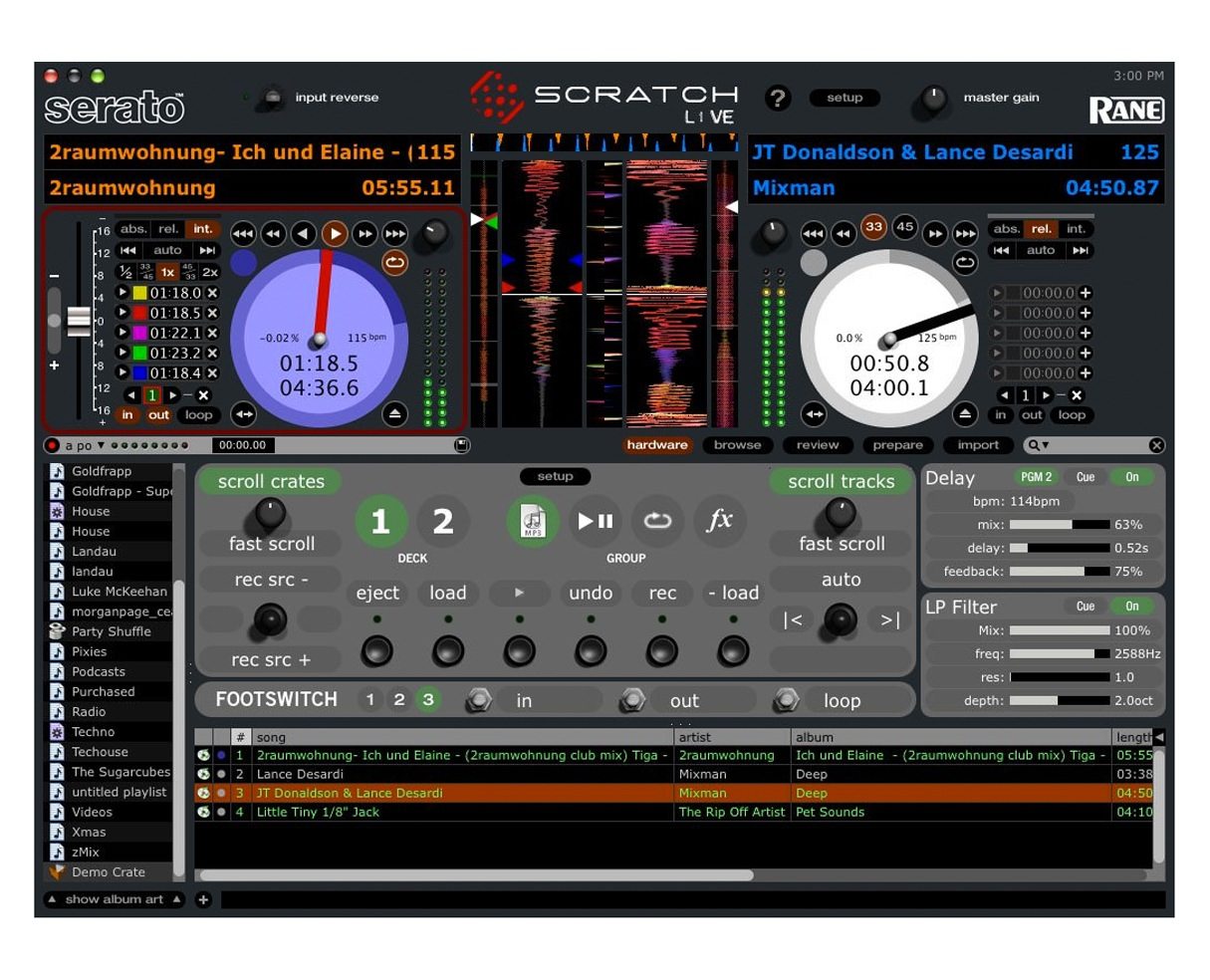The width and height of the screenshot is (1210, 980).
Task: Clear the search box with X
Action: coord(1156,445)
